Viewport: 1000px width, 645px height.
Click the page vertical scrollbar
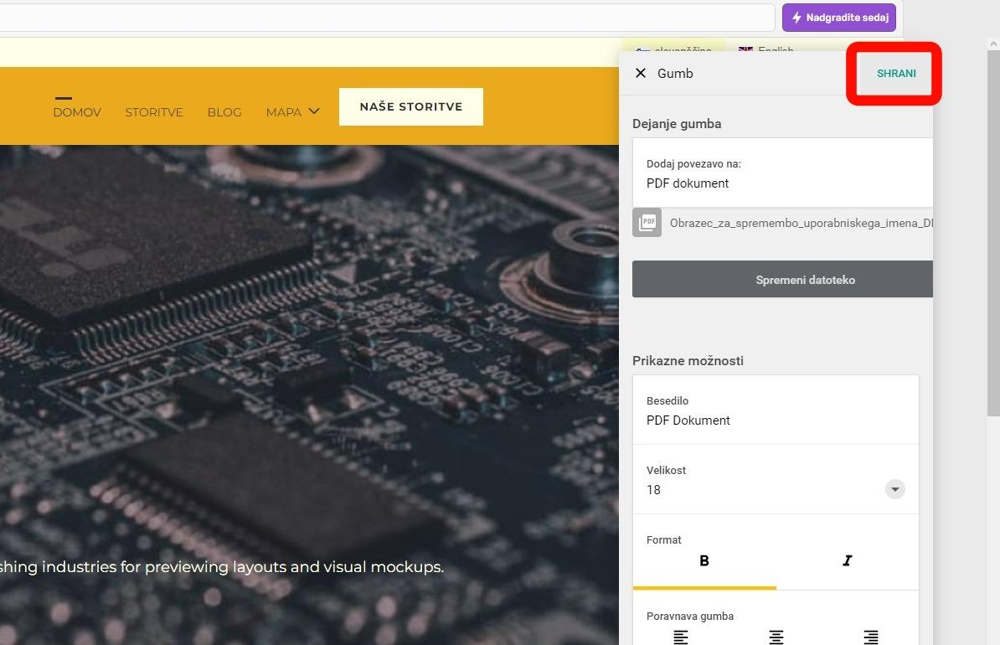[993, 233]
